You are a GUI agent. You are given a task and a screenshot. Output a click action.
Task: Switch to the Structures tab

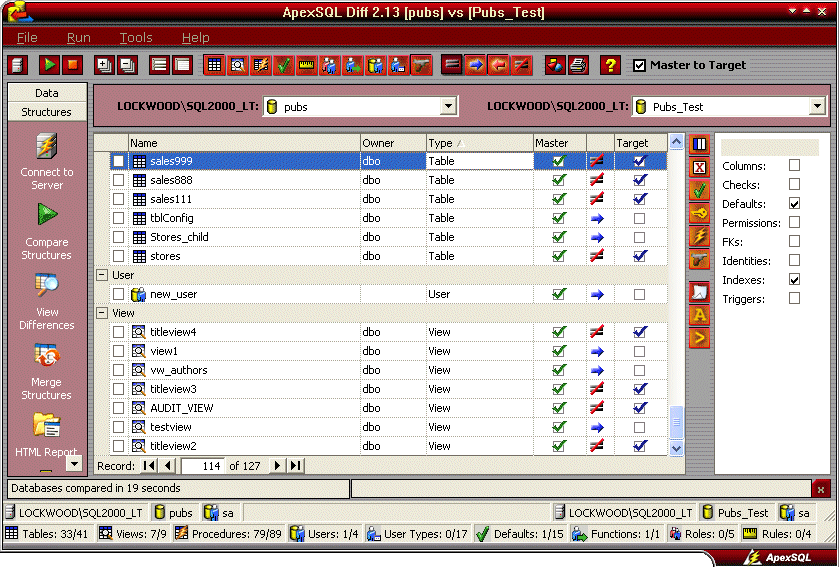click(x=47, y=112)
